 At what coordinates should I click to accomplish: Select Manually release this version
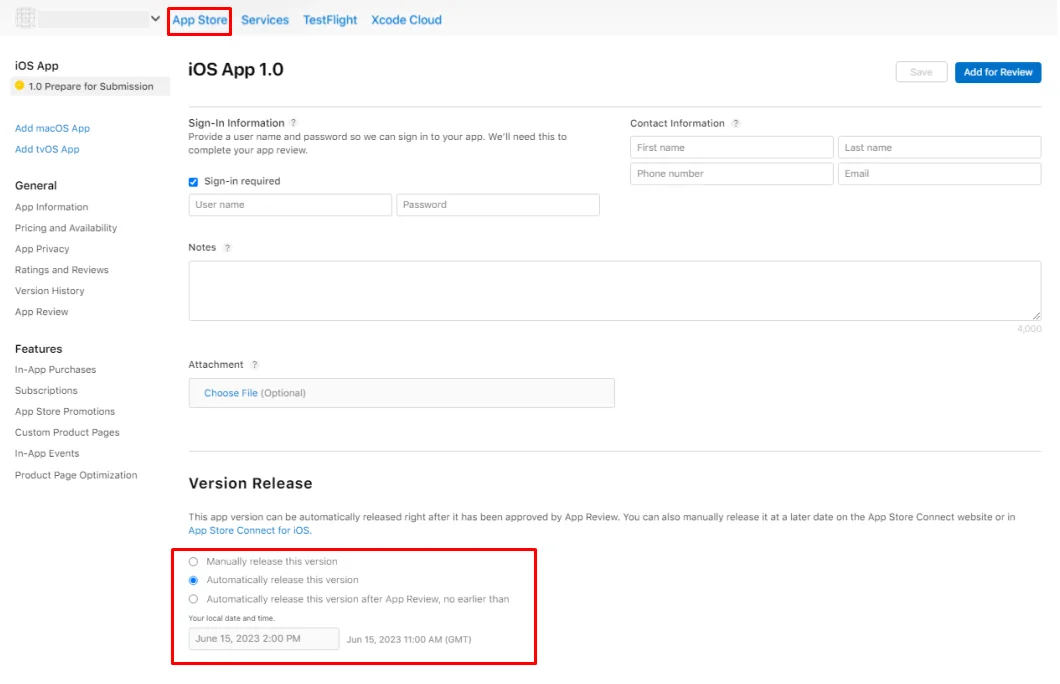click(x=193, y=562)
